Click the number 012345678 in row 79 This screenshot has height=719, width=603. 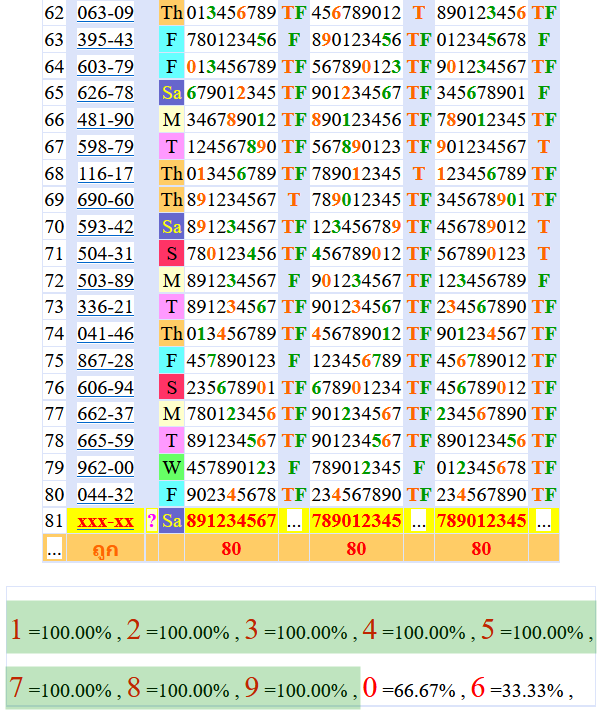tap(481, 468)
